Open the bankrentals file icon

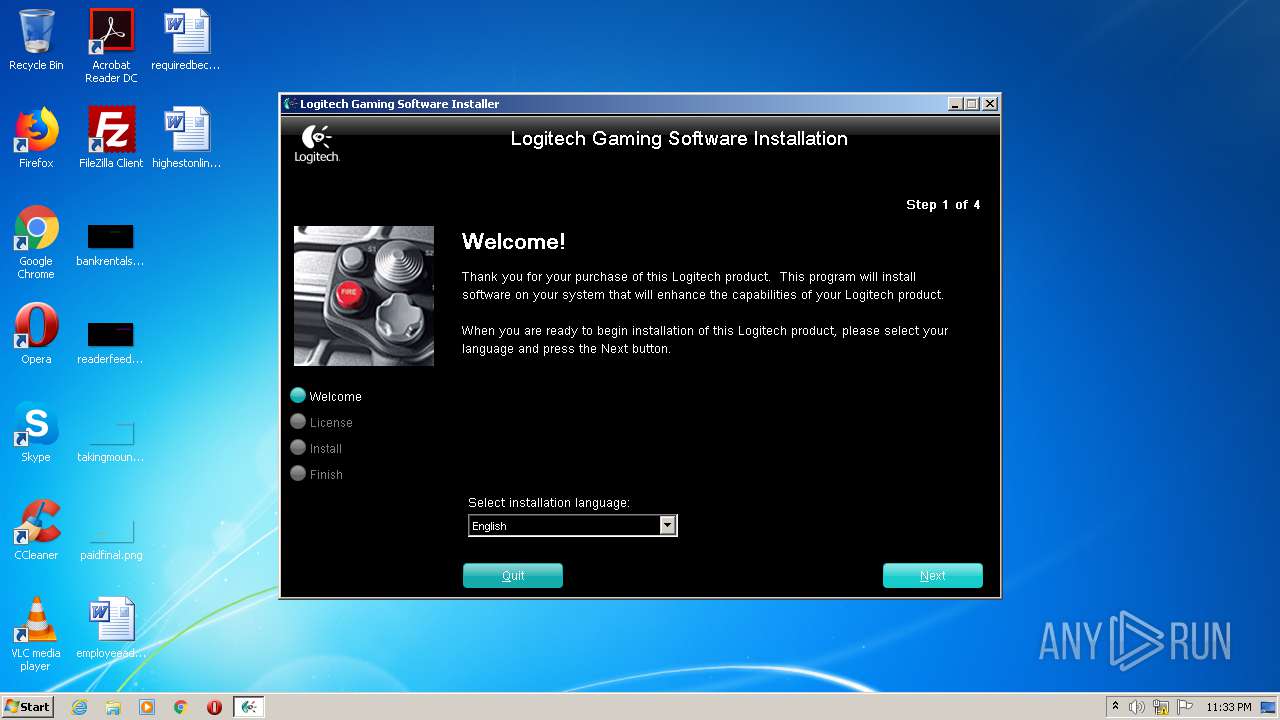[111, 245]
